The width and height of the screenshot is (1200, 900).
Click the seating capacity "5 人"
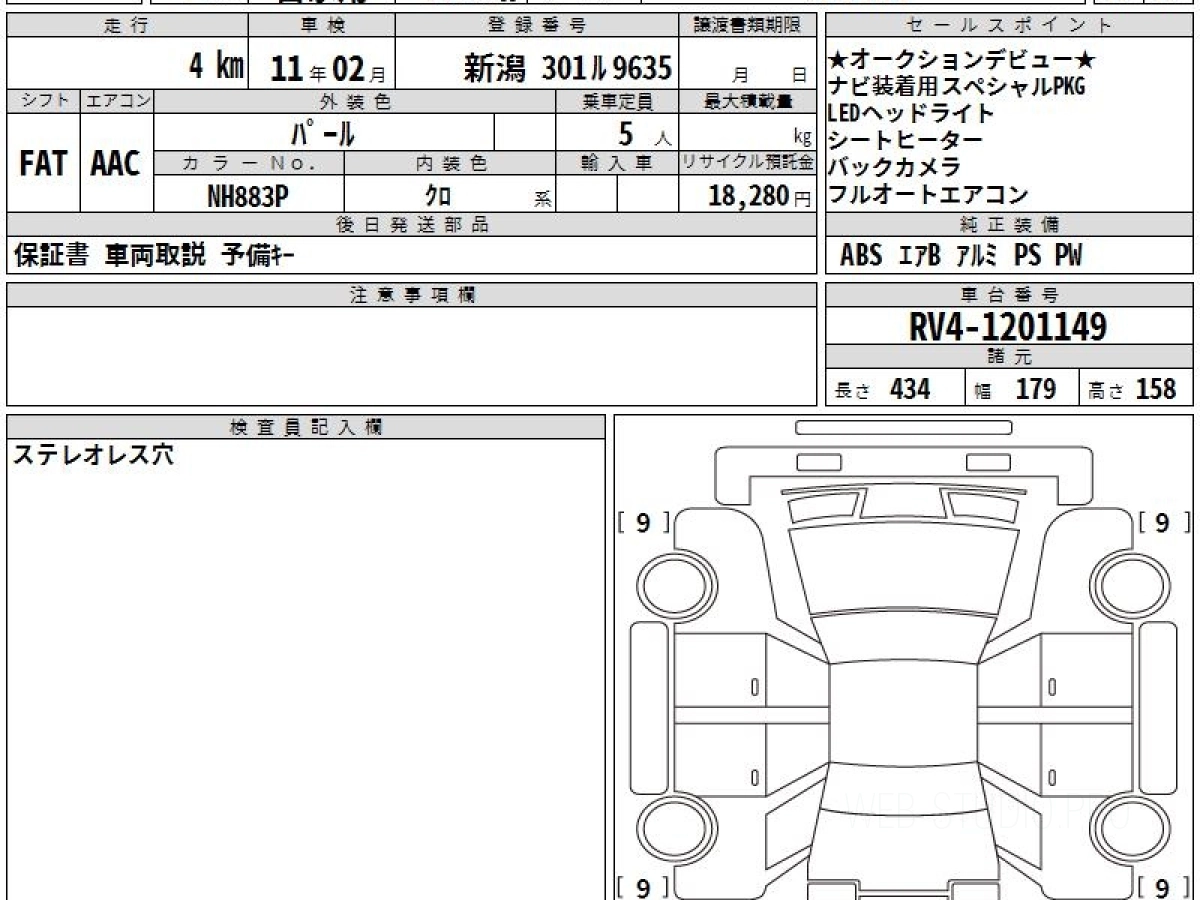point(644,132)
